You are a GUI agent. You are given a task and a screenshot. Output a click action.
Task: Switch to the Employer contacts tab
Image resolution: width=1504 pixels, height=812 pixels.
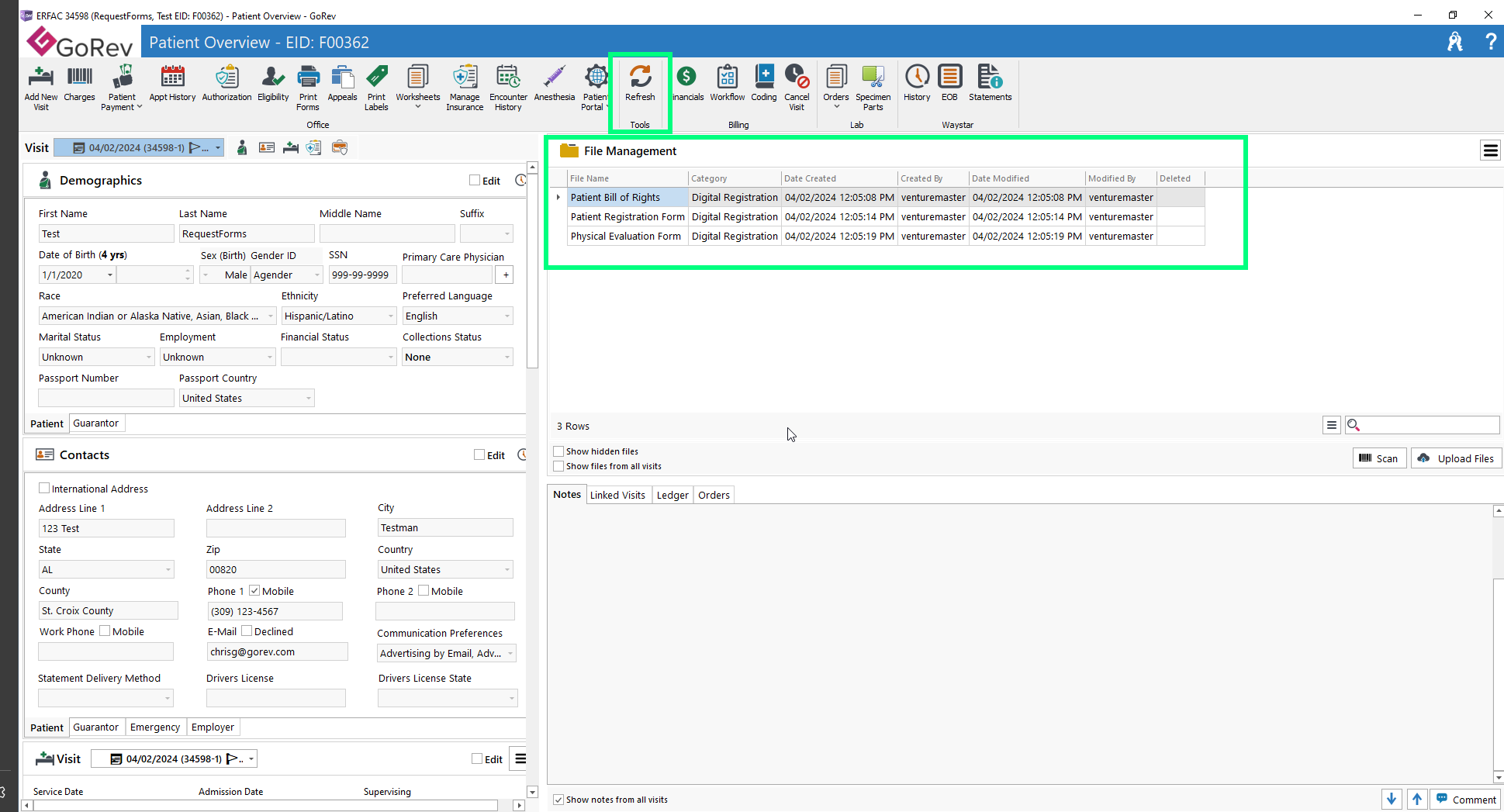(x=213, y=727)
